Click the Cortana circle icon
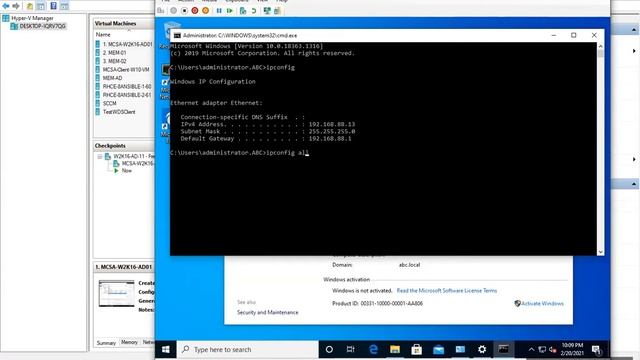This screenshot has height=360, width=640. pos(329,349)
